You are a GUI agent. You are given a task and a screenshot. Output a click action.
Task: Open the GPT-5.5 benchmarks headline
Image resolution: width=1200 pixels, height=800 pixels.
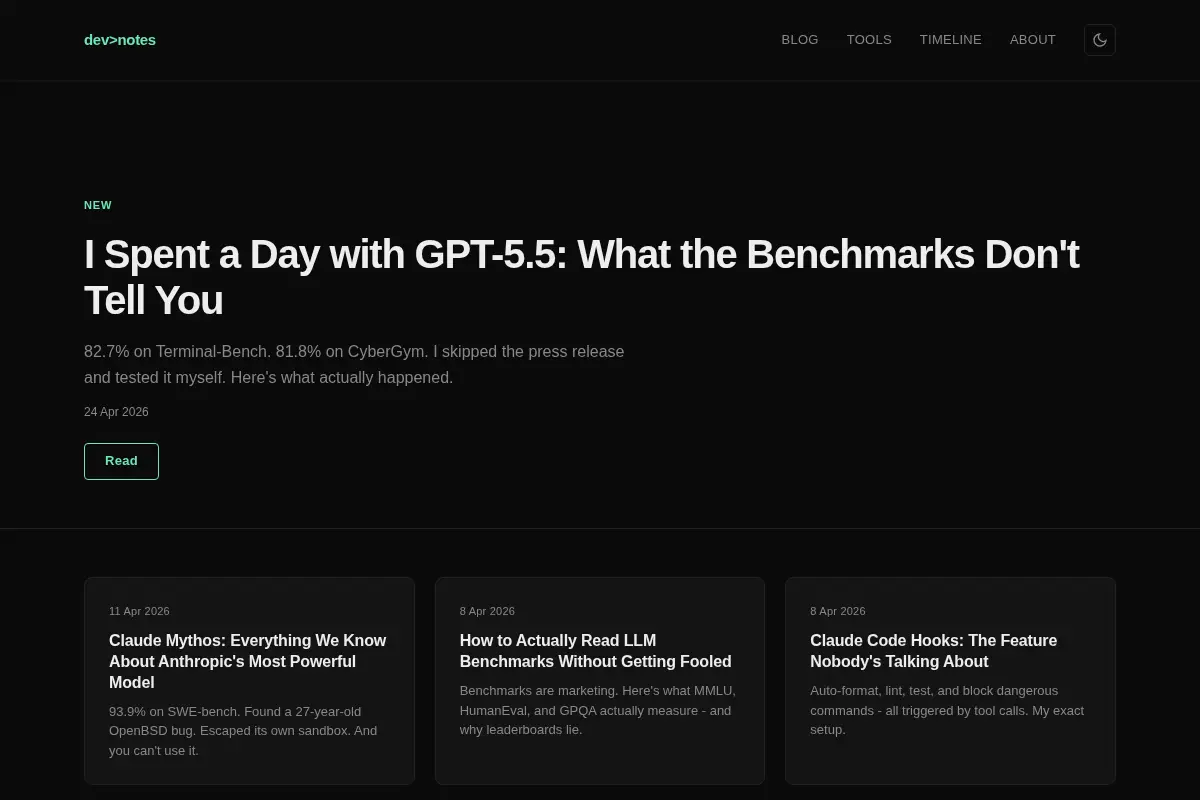click(582, 277)
